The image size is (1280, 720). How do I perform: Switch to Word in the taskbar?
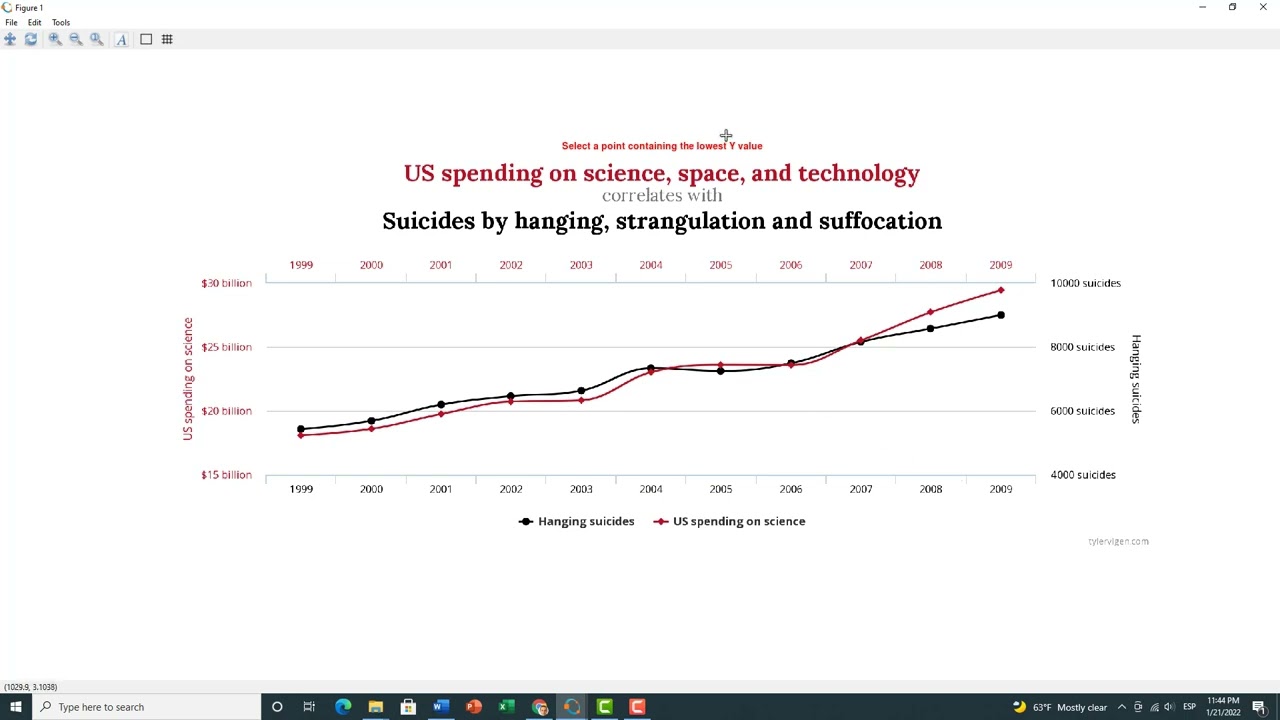tap(441, 707)
